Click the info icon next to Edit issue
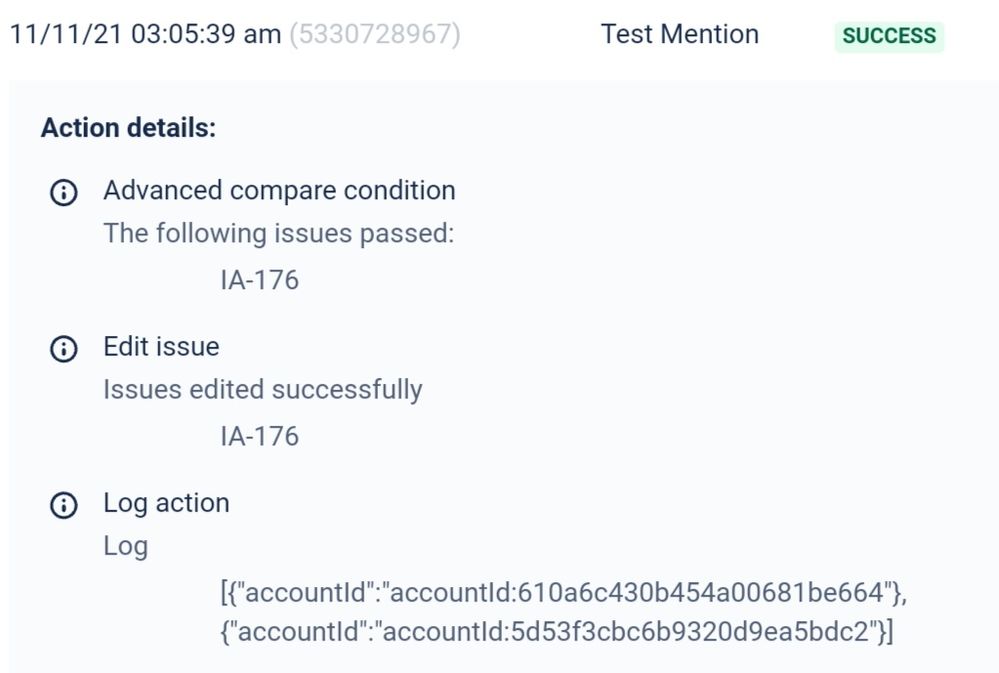The width and height of the screenshot is (999, 673). click(63, 348)
